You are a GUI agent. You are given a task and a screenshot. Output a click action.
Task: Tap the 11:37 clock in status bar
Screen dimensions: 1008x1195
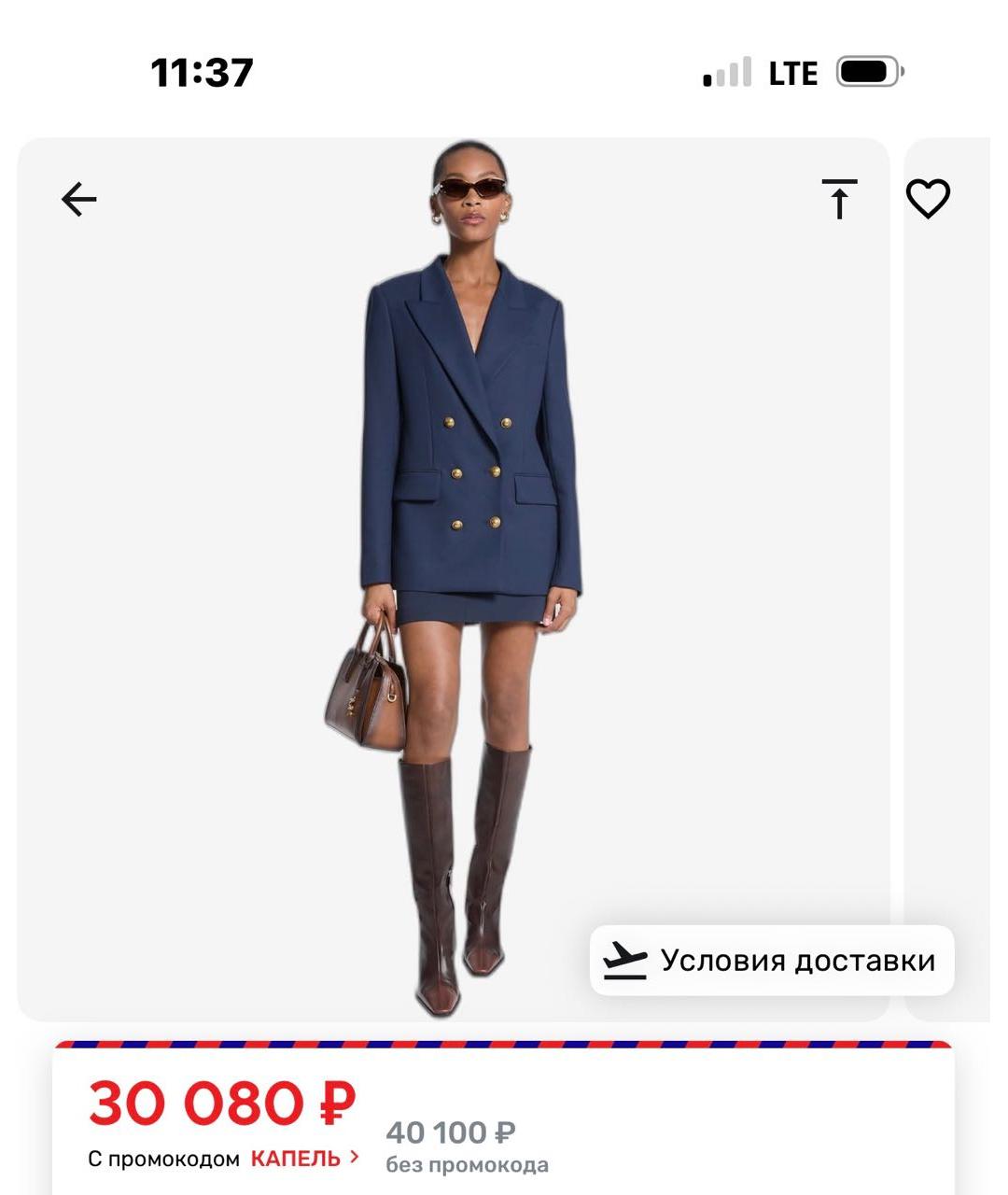click(202, 73)
